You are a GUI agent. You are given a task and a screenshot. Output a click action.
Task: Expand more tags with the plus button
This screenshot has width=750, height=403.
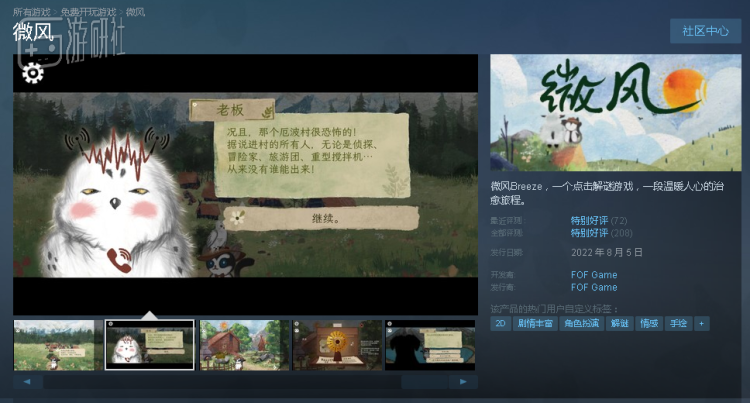pos(702,324)
